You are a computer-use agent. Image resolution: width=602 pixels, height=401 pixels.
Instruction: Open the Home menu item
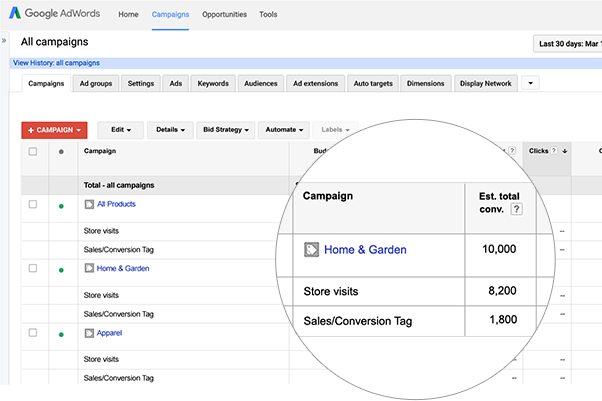tap(128, 15)
